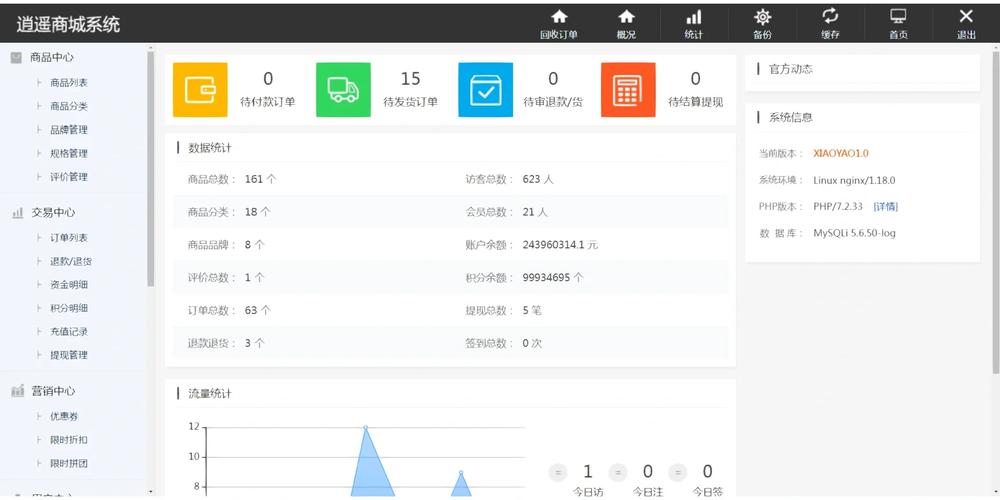Collapse the 商品中心 menu group
The height and width of the screenshot is (500, 1000).
point(52,57)
